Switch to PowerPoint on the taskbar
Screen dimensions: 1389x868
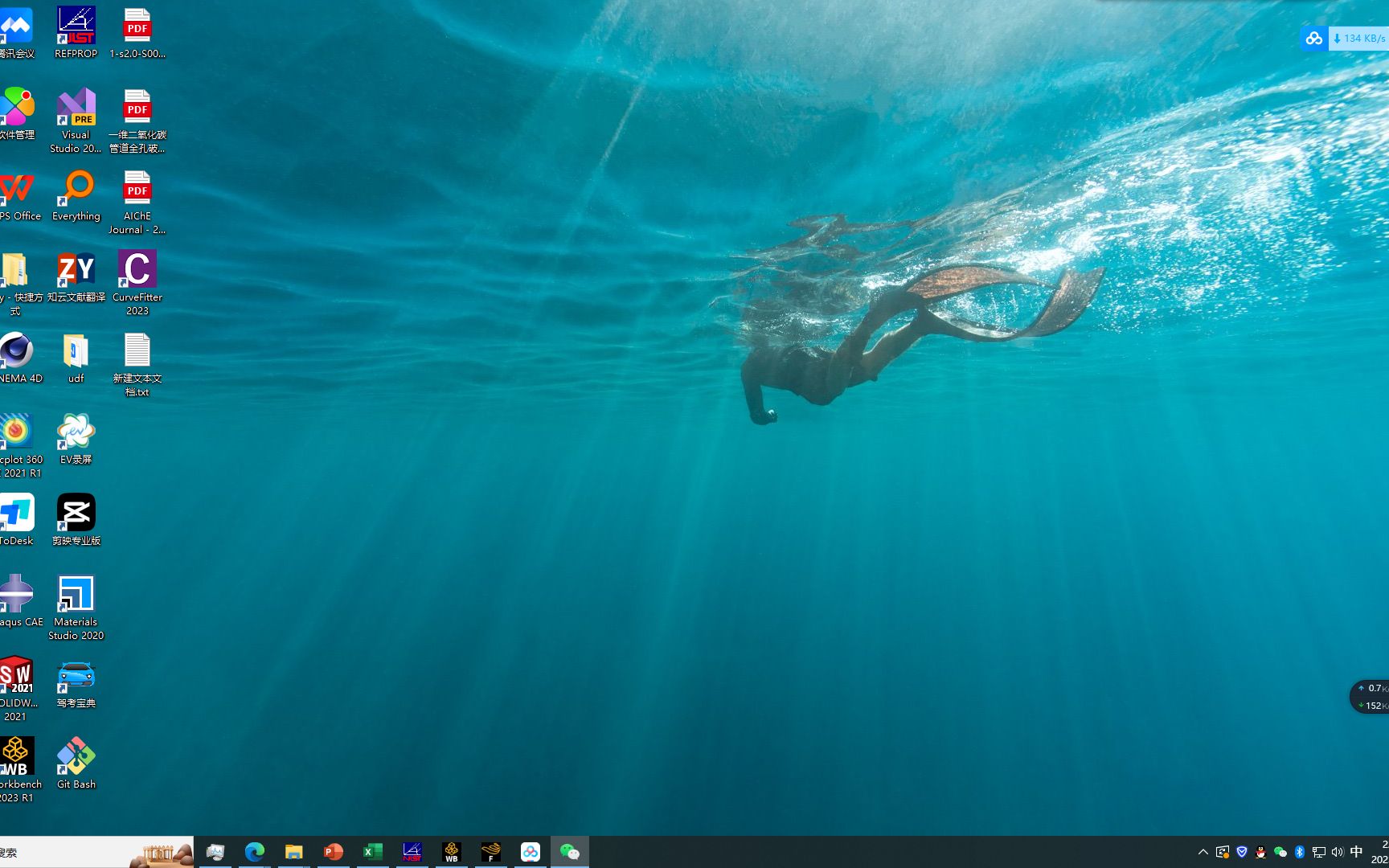click(x=333, y=852)
